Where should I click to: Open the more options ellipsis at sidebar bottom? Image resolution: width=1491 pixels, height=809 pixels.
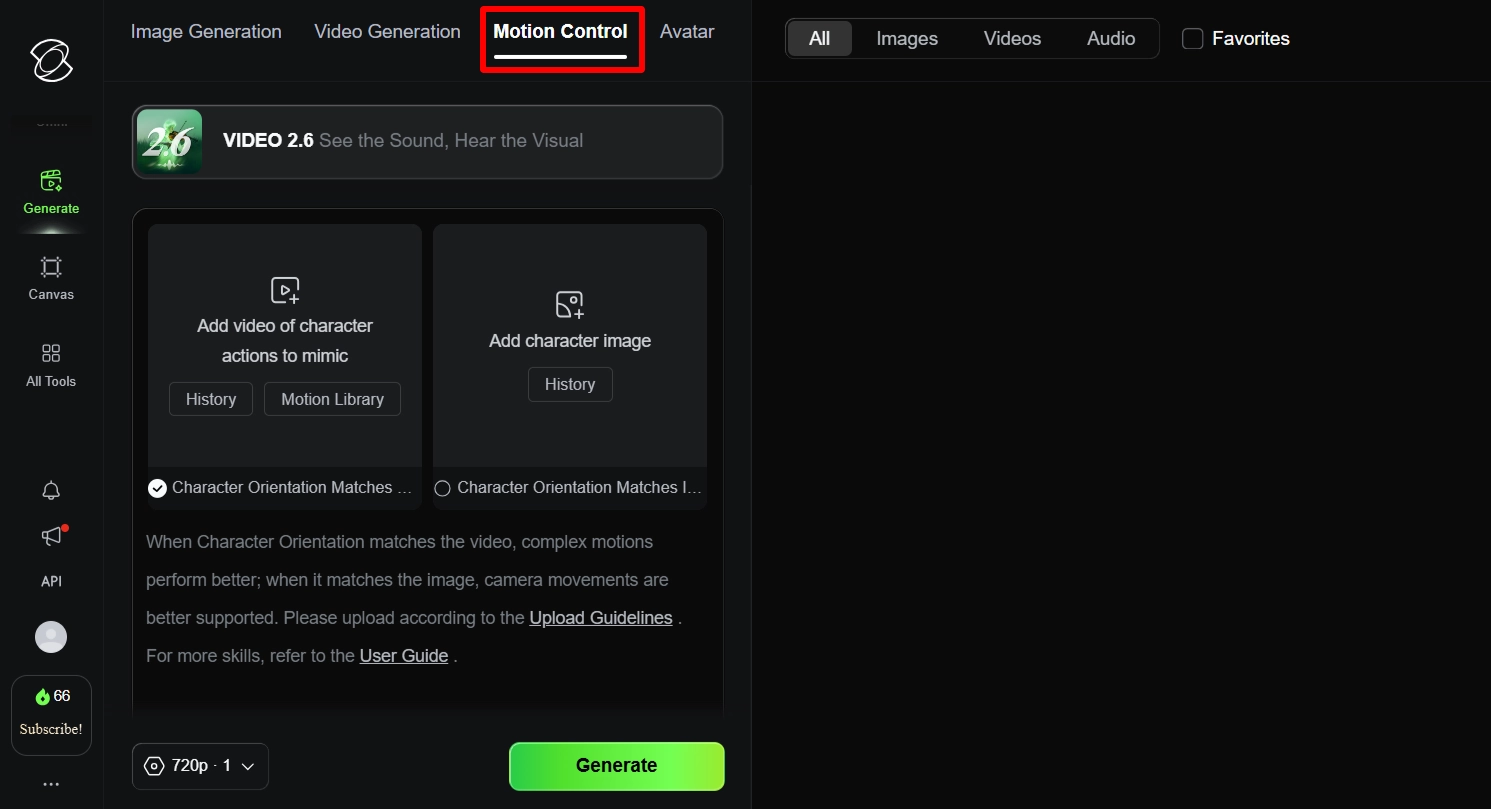51,784
